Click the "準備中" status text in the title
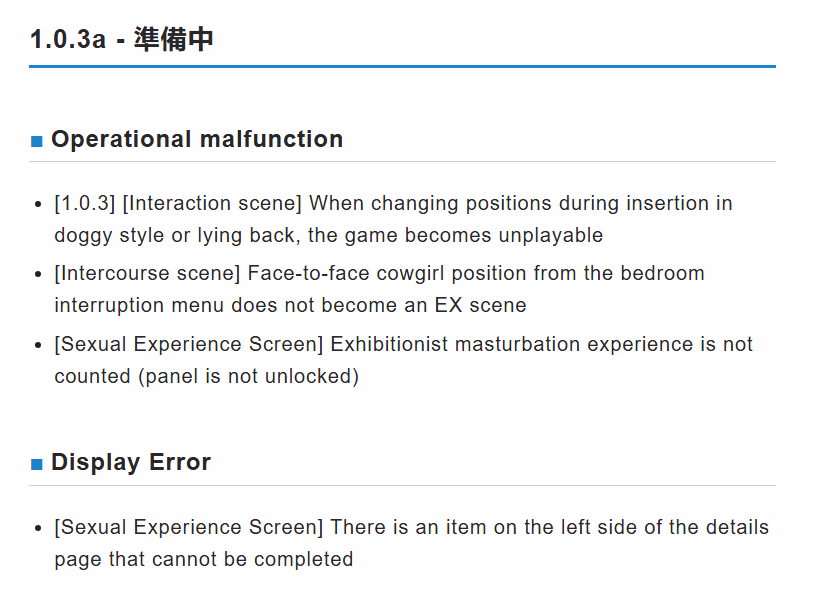Image resolution: width=835 pixels, height=603 pixels. [x=173, y=40]
